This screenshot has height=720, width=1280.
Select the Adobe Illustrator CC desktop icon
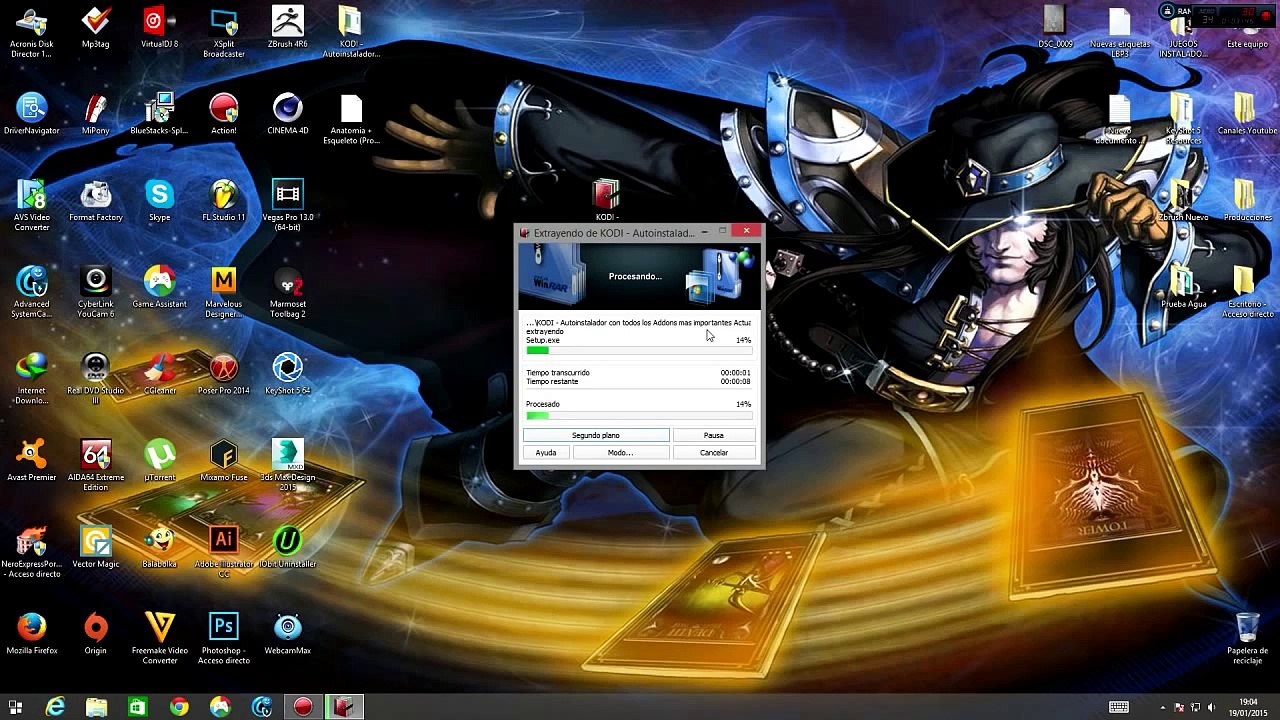coord(224,553)
